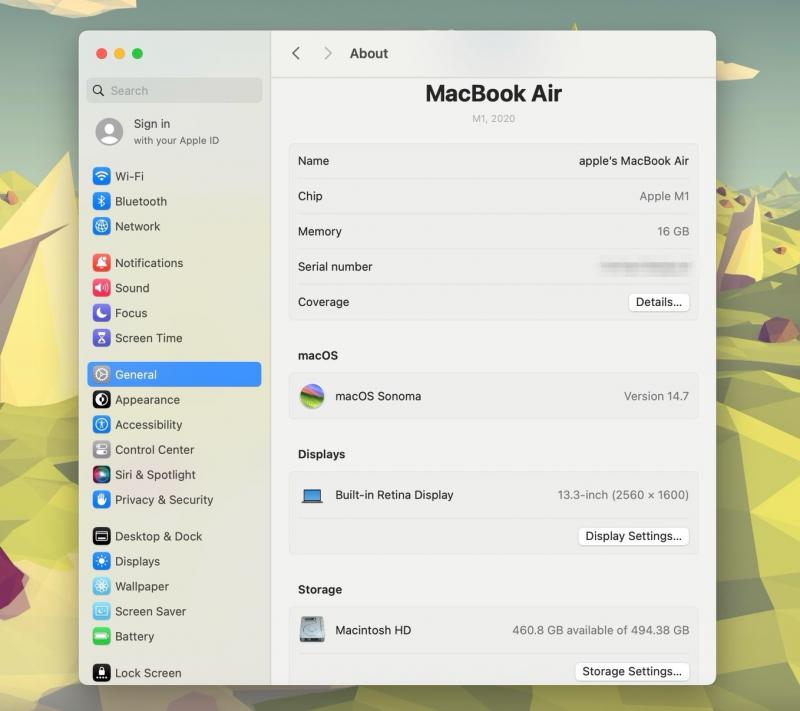Viewport: 800px width, 711px height.
Task: Click '460.8 GB available of 494.38 GB'
Action: click(x=601, y=630)
